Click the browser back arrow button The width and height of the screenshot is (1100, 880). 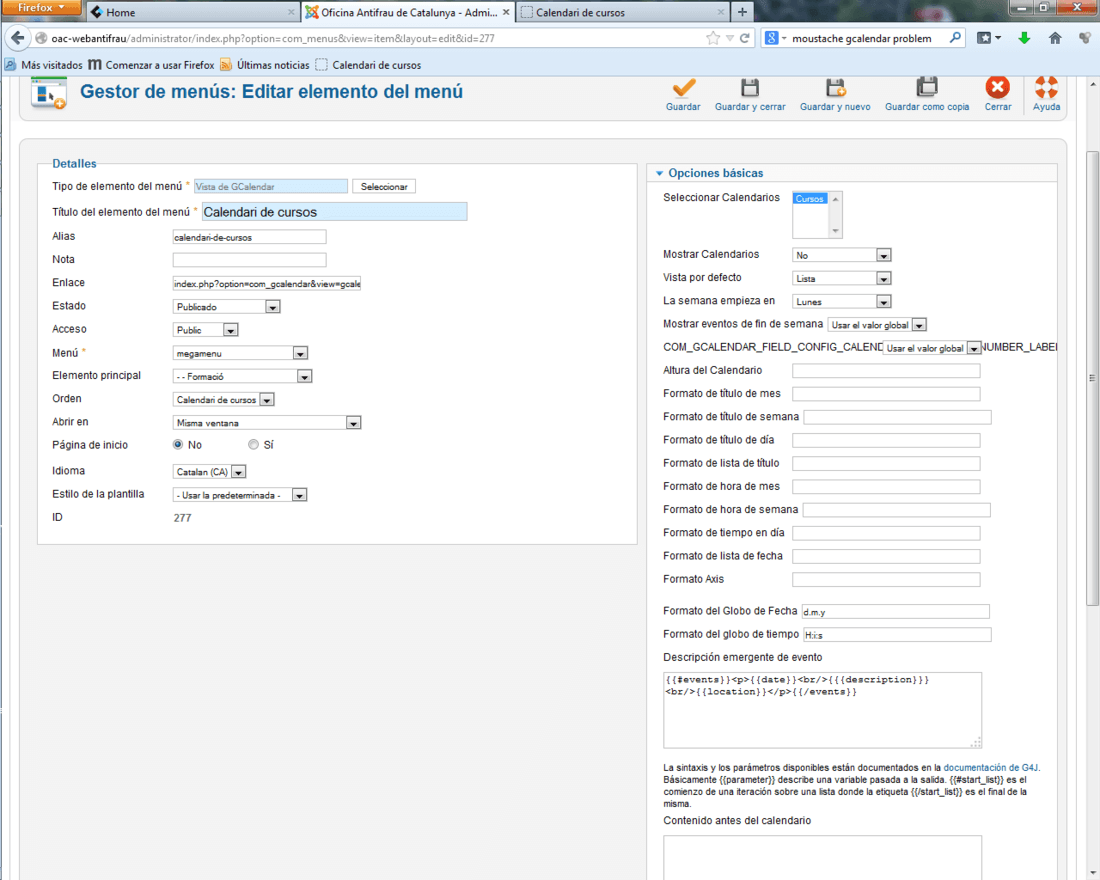tap(18, 38)
